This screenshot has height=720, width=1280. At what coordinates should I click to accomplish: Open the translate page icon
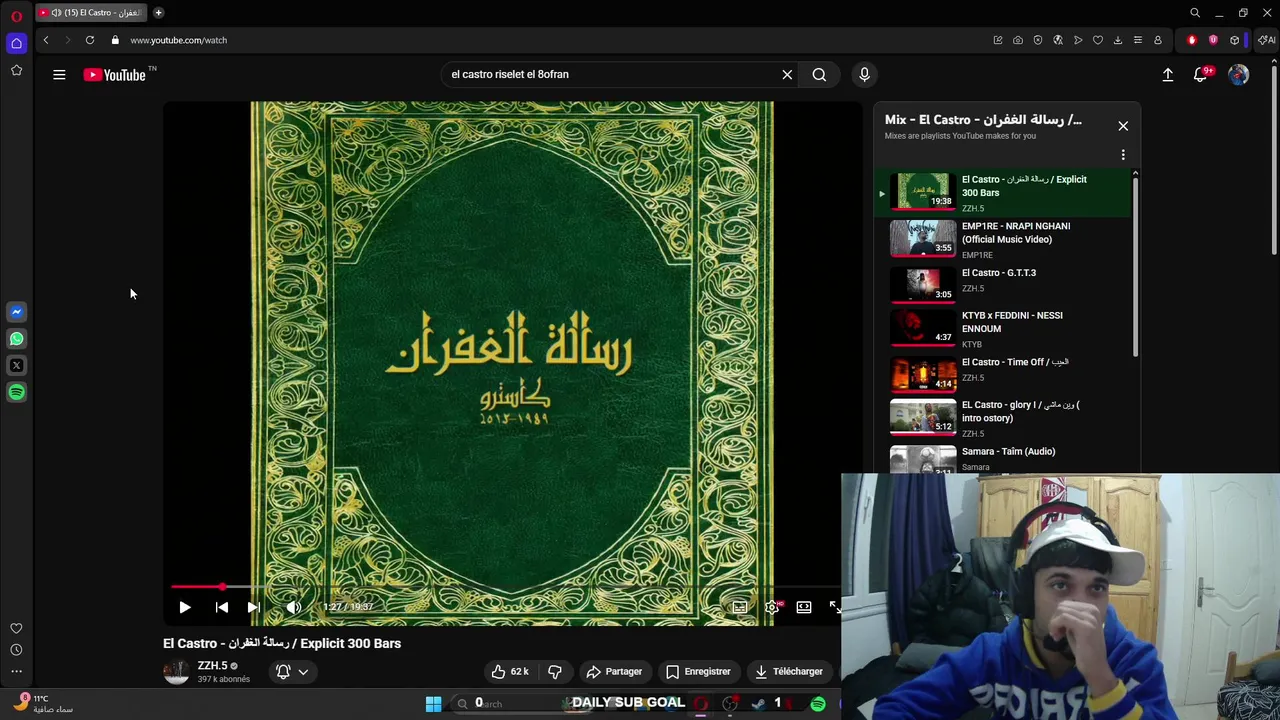[1058, 40]
